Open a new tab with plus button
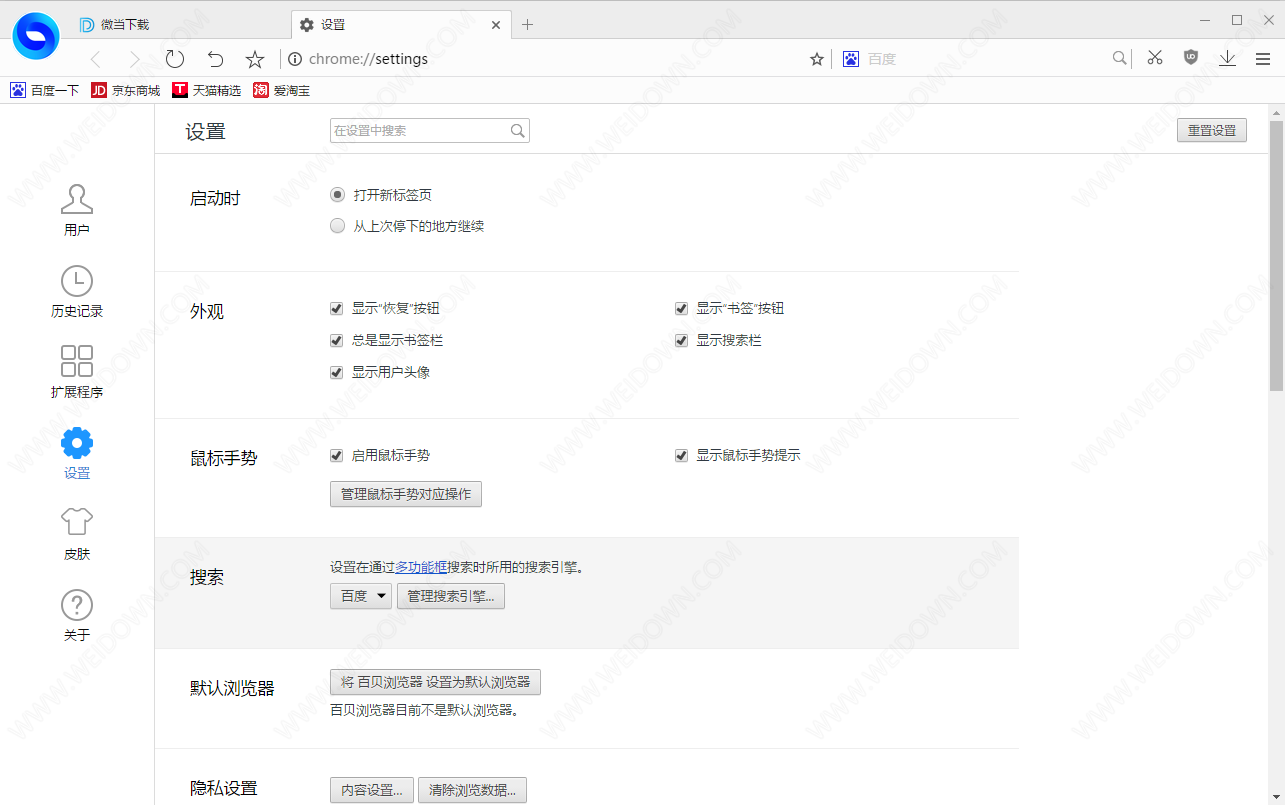Viewport: 1285px width, 805px height. pyautogui.click(x=528, y=25)
